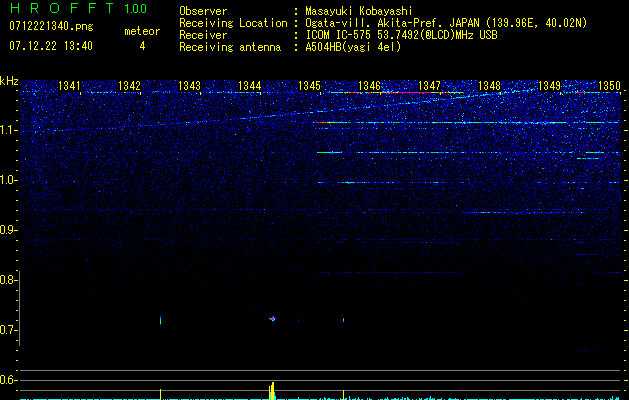629x400 pixels.
Task: Select the 1350 time marker
Action: click(609, 86)
